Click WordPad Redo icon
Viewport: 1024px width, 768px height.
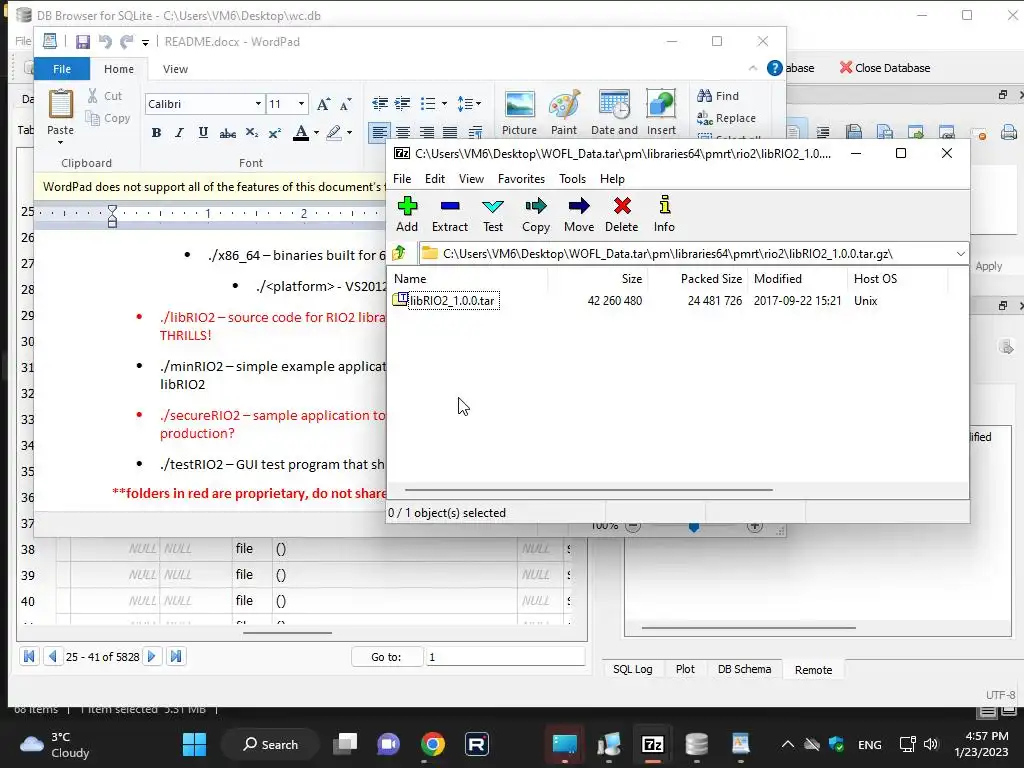pyautogui.click(x=127, y=42)
